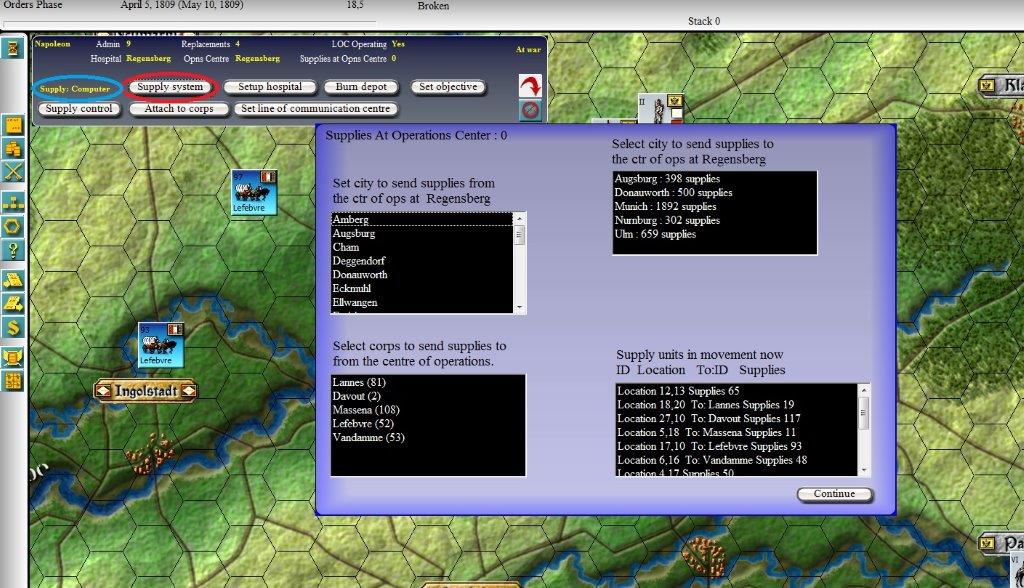Click the yellow hexagon sidebar icon
Screen dimensions: 1024x588
pos(13,227)
